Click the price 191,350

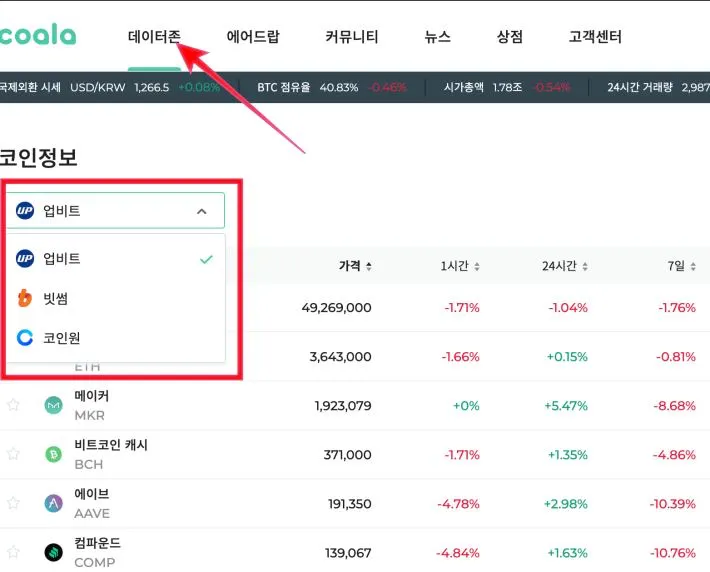(350, 504)
